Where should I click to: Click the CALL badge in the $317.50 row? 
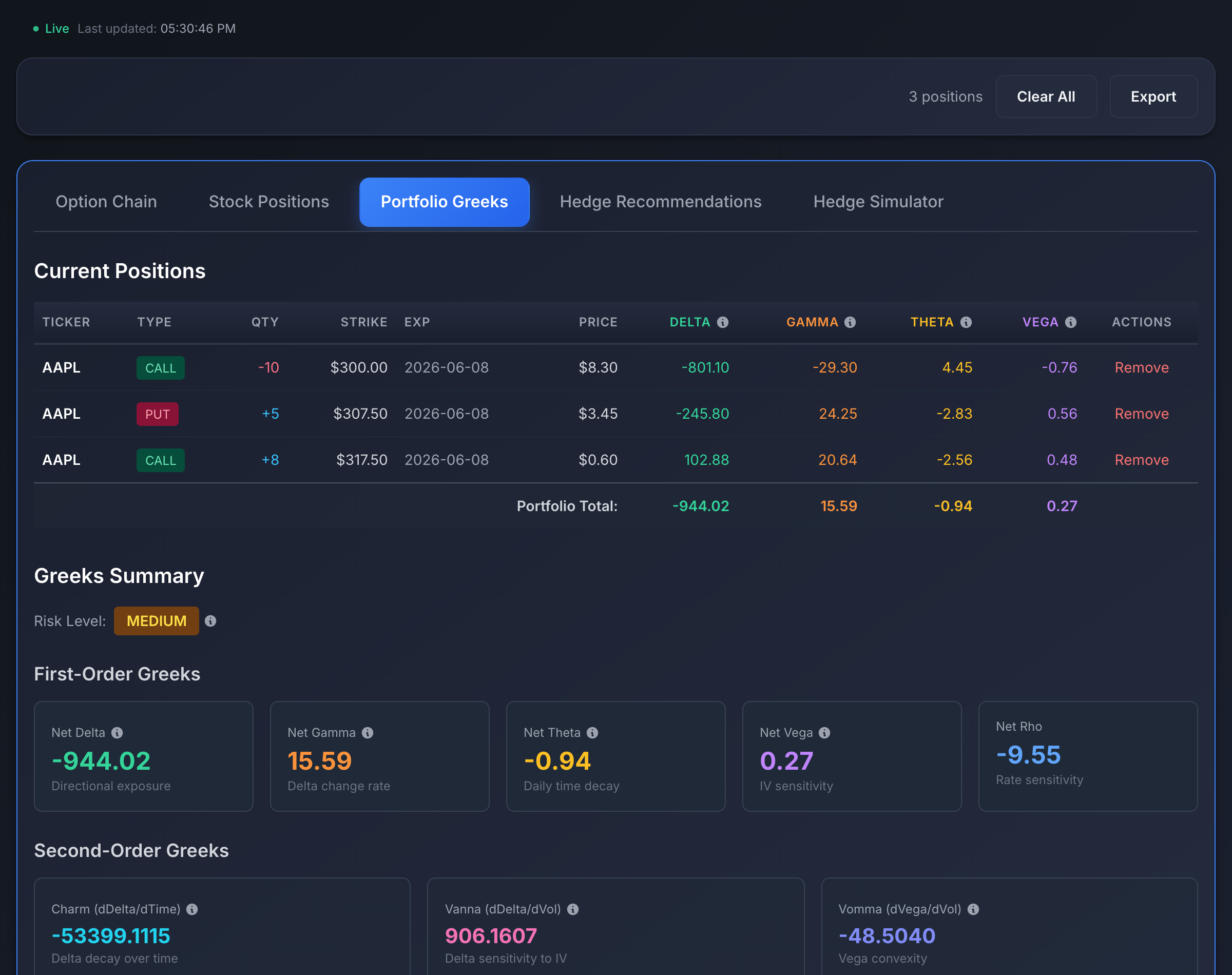161,461
